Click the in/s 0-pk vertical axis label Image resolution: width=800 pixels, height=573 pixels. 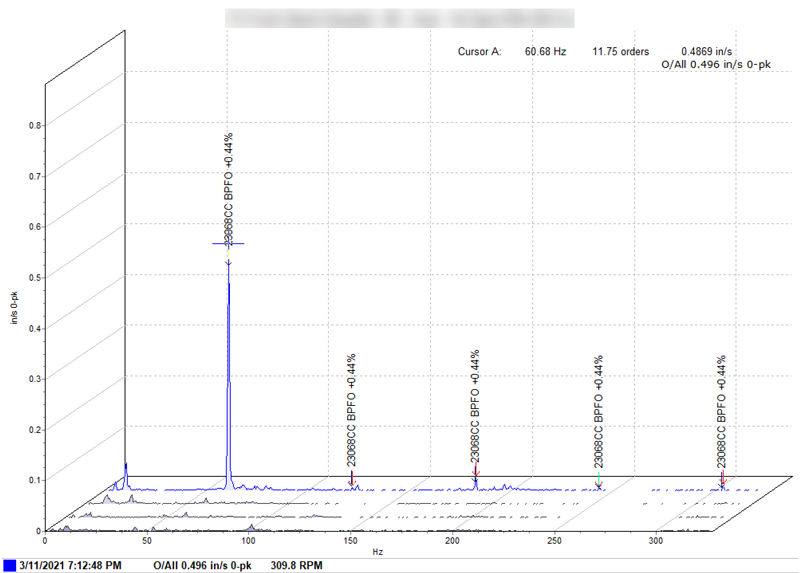14,307
